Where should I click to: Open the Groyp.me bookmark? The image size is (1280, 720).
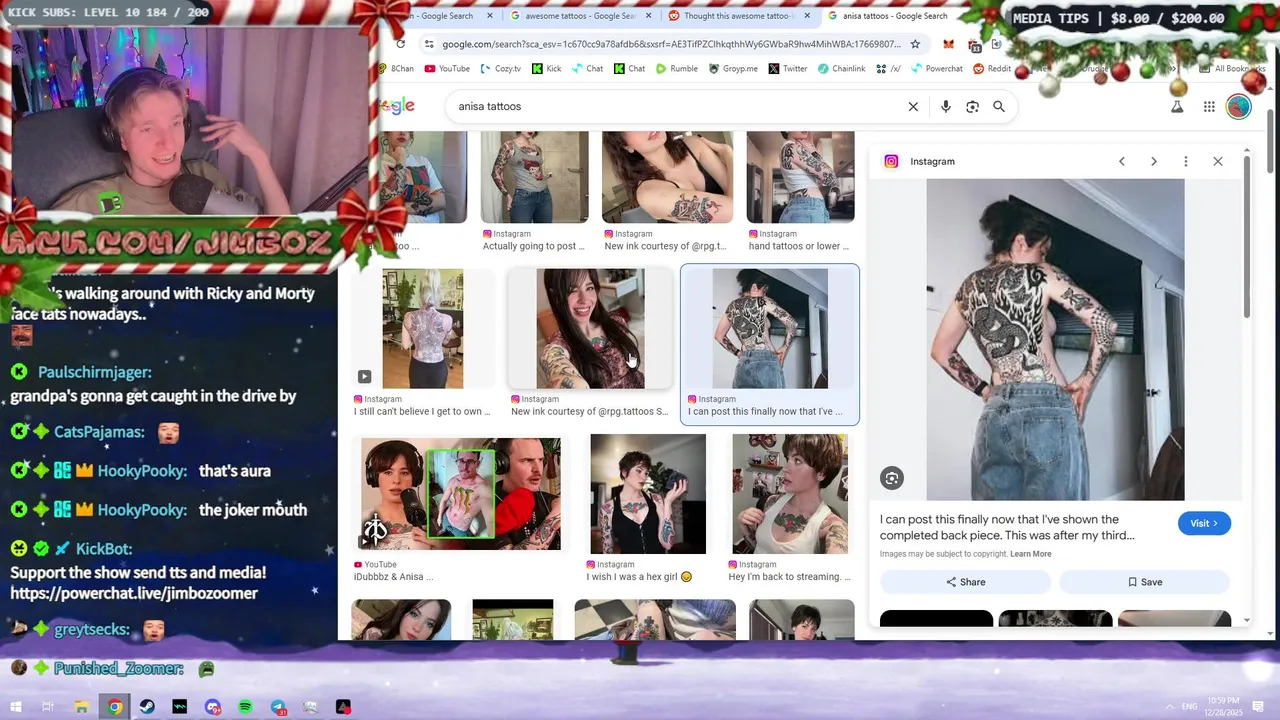(x=733, y=69)
